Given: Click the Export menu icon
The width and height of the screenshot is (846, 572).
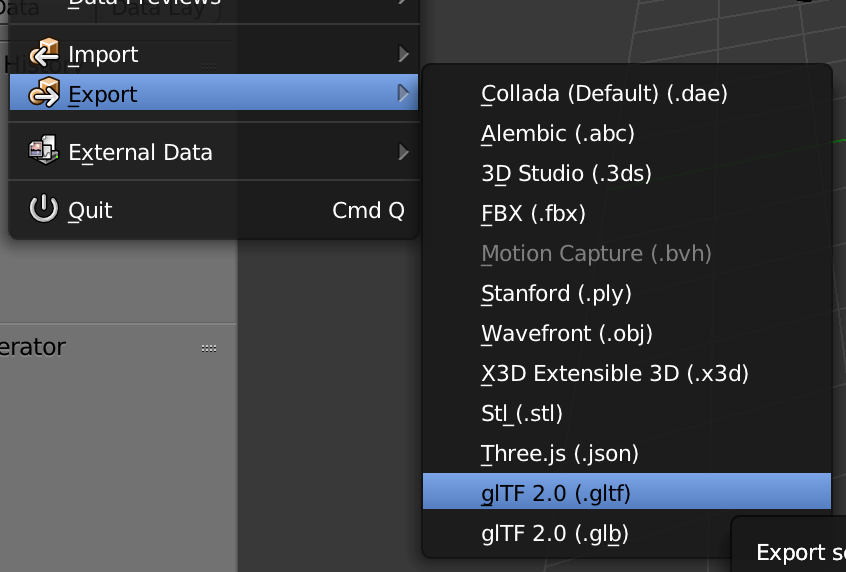Looking at the screenshot, I should (x=45, y=94).
